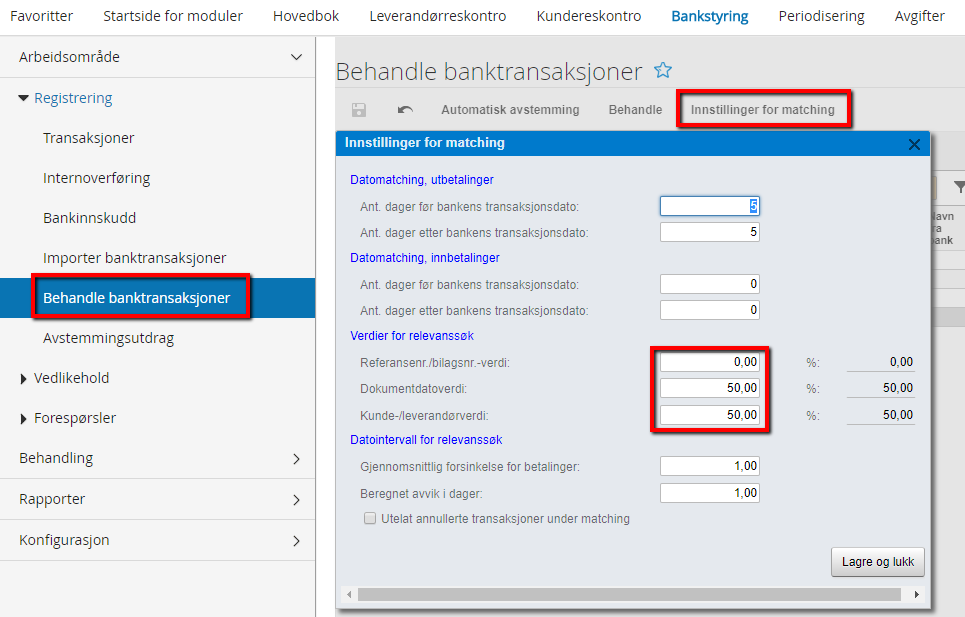
Task: Open Transaksjoner in sidebar
Action: coord(89,138)
